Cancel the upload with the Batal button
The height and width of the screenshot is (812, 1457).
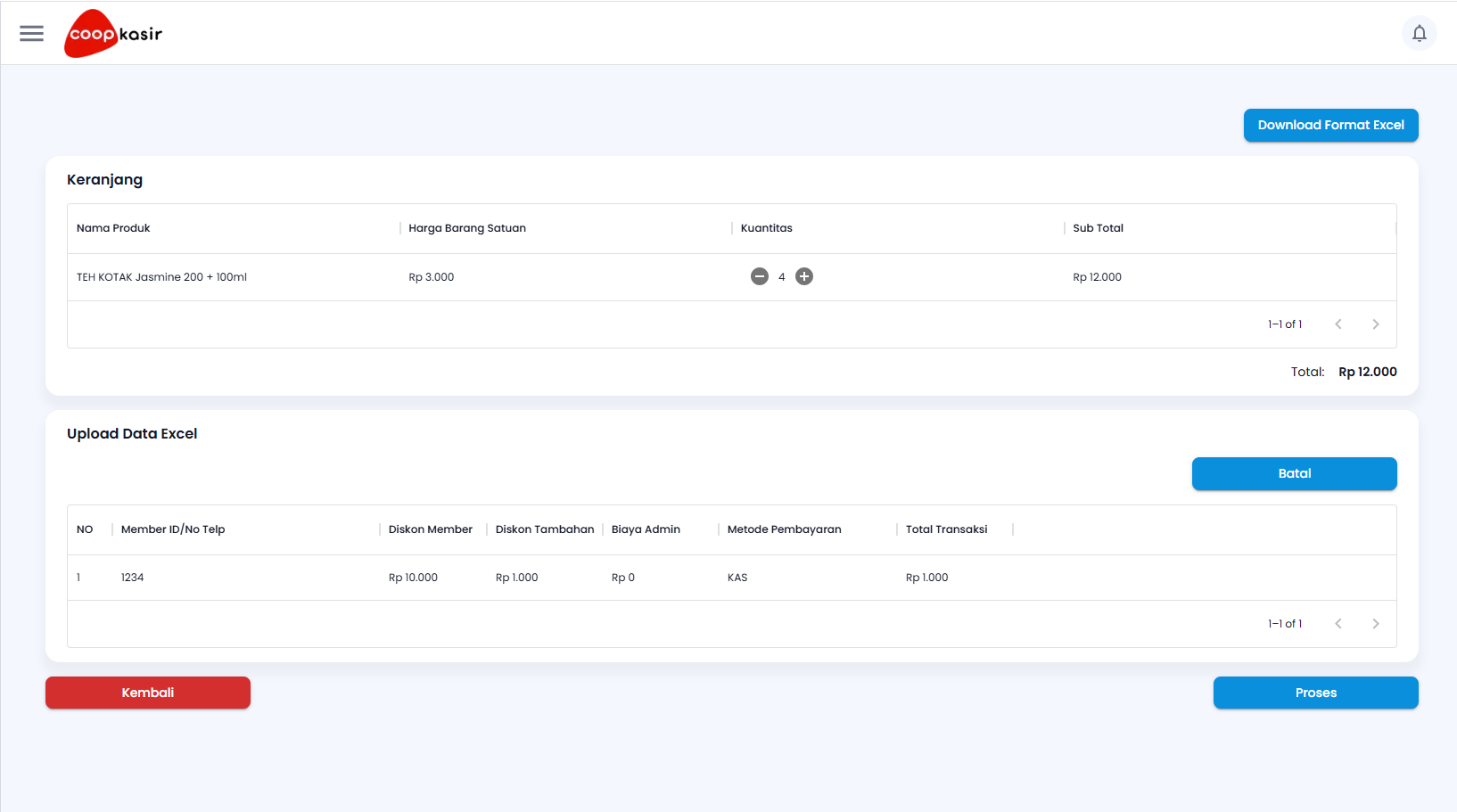click(1294, 473)
